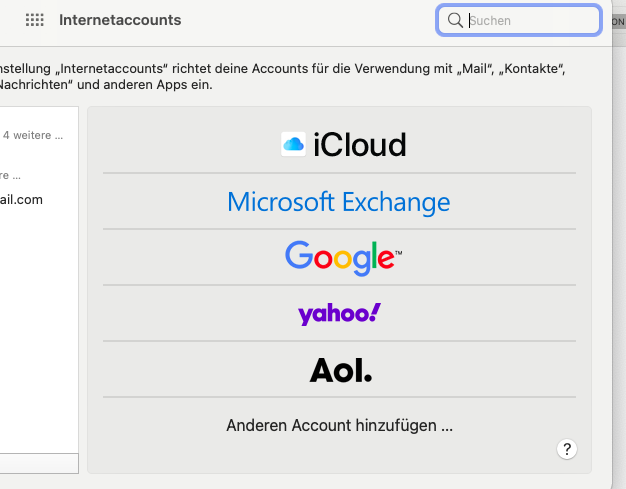Click empty space in the accounts list
The height and width of the screenshot is (489, 626).
point(38,330)
